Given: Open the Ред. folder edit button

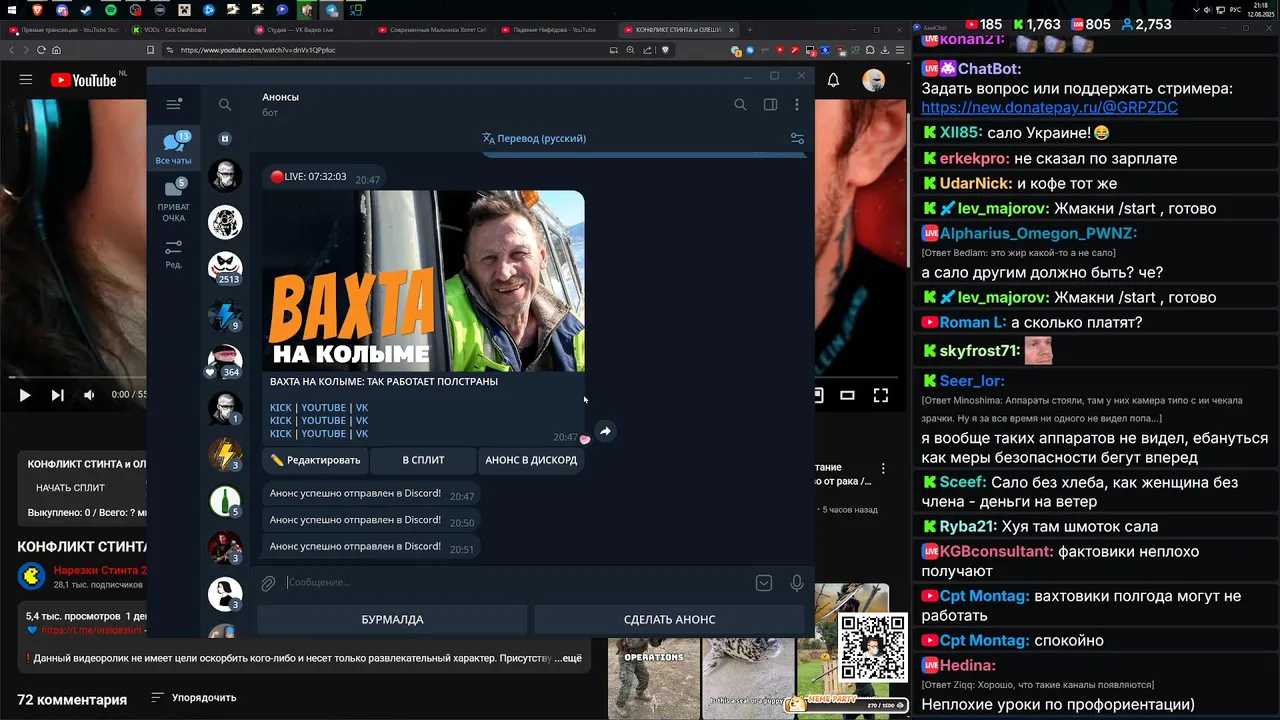Looking at the screenshot, I should [173, 254].
